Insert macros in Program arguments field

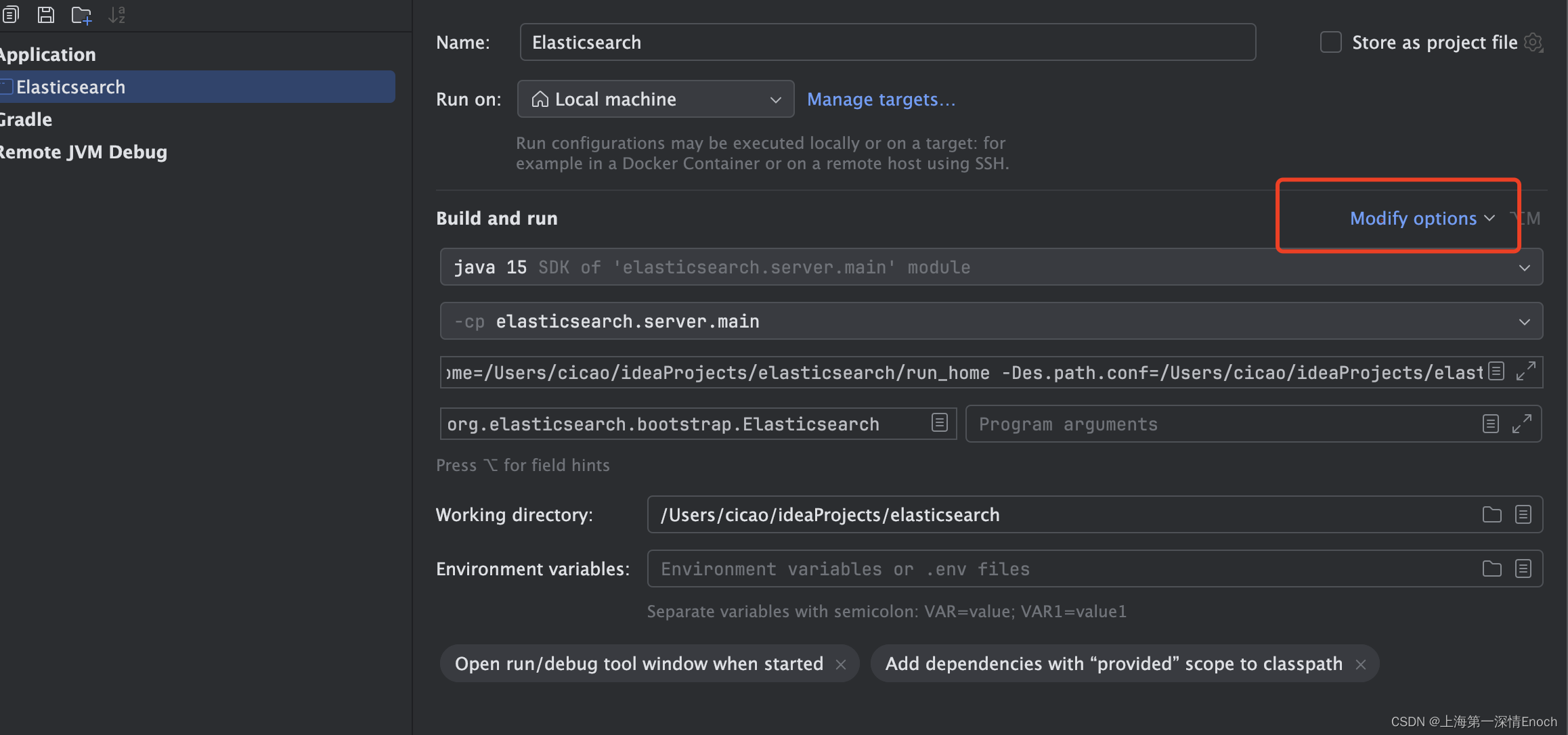coord(1490,424)
